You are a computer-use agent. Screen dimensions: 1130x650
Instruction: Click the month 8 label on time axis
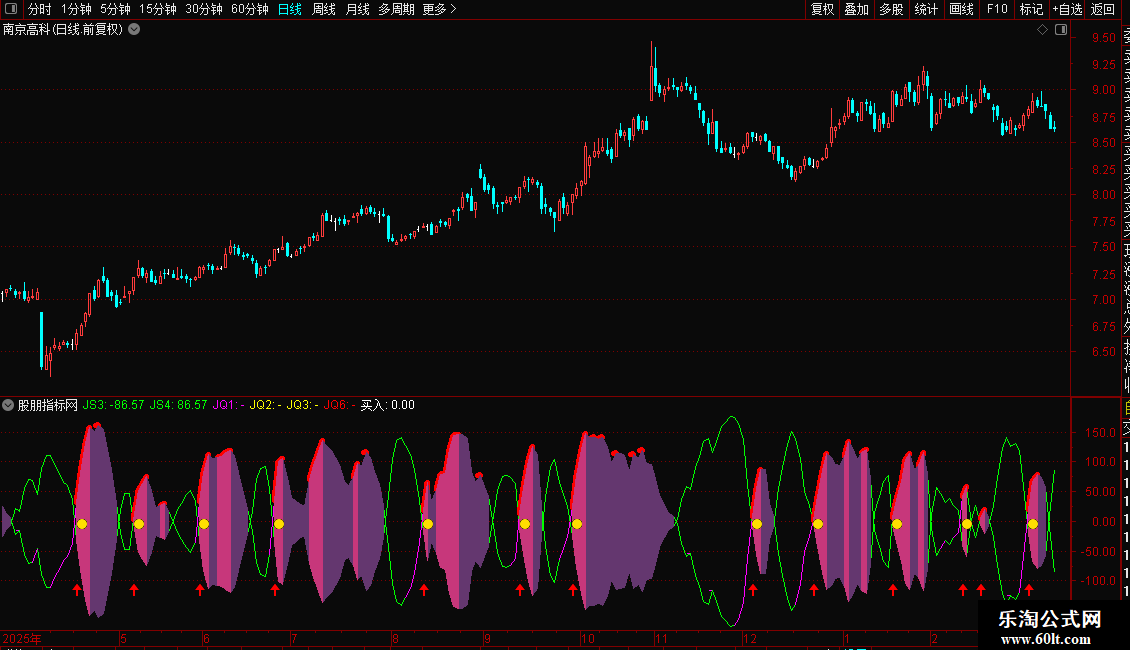tap(396, 639)
